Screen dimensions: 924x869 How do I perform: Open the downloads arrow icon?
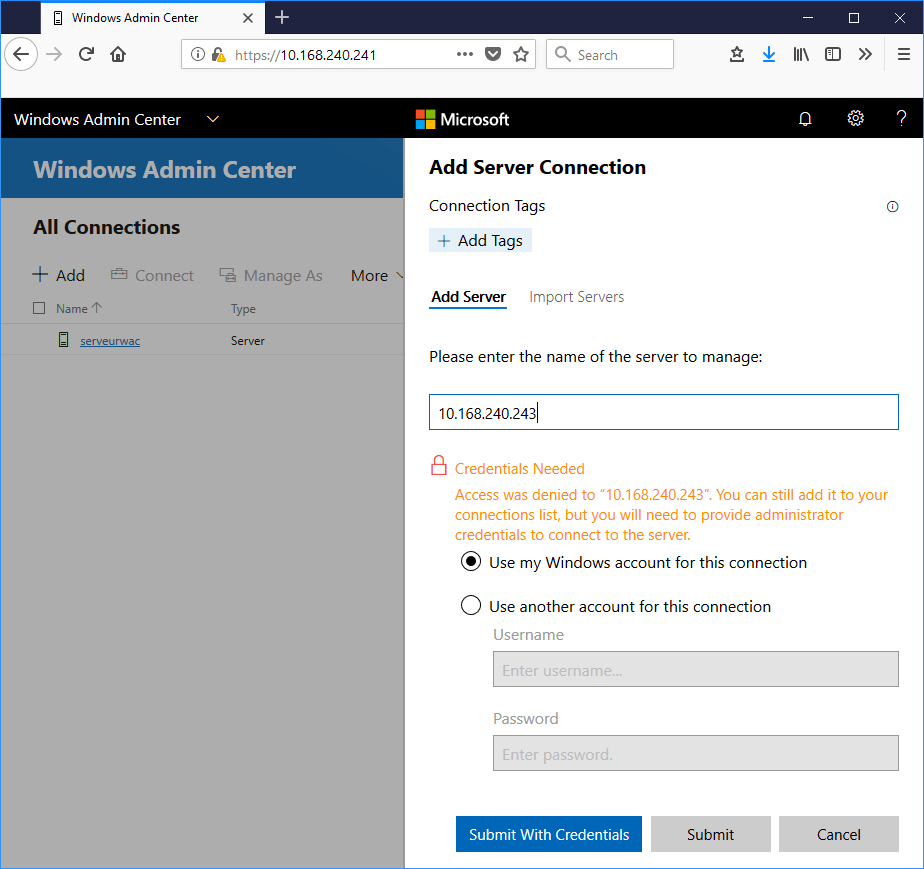pyautogui.click(x=768, y=54)
